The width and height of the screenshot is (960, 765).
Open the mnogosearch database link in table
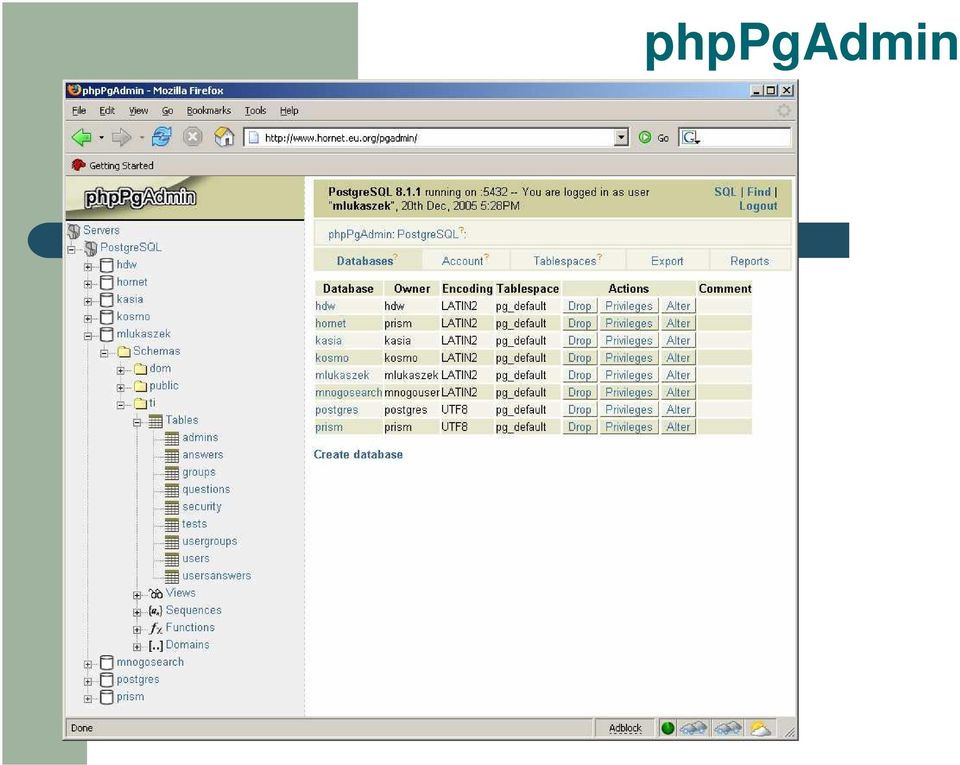[348, 392]
